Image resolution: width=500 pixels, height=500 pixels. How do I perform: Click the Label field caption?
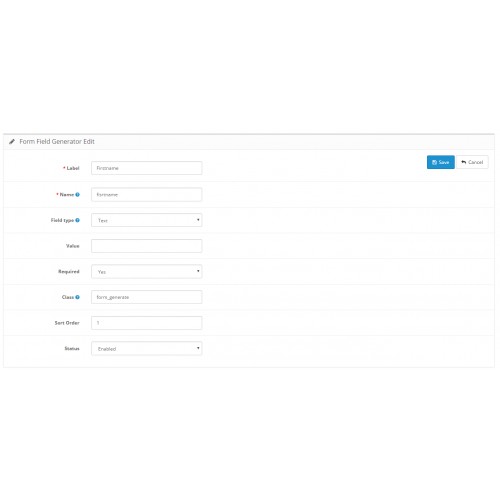73,168
